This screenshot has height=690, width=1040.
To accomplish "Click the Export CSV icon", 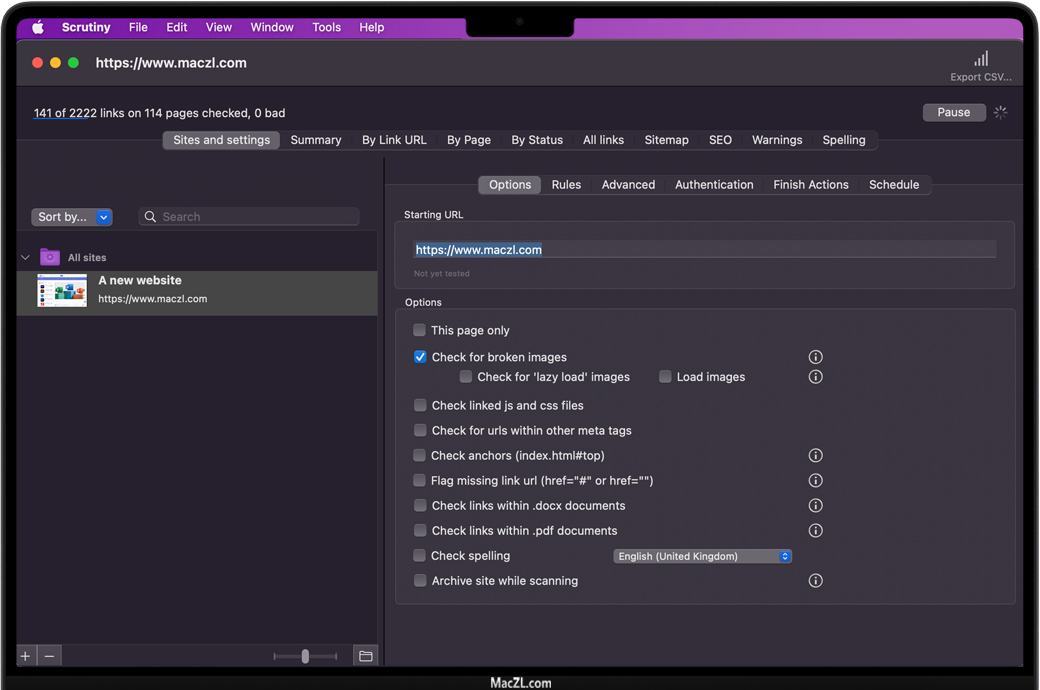I will (x=981, y=60).
